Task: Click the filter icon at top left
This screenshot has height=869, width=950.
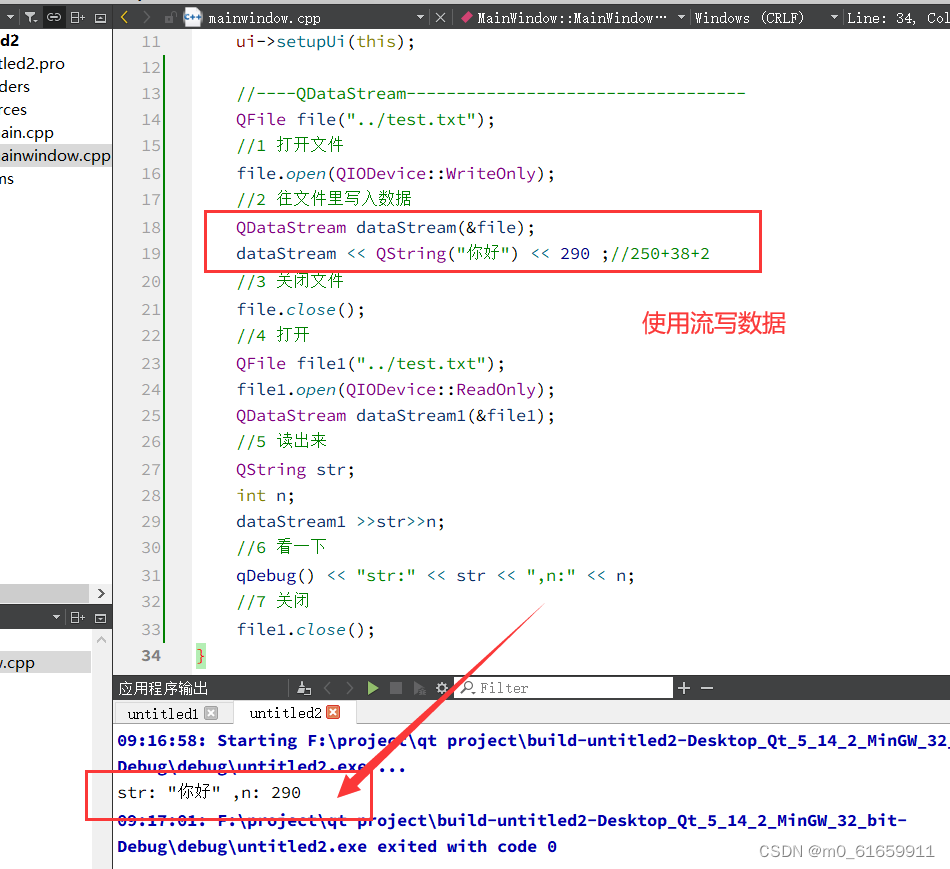Action: tap(30, 17)
